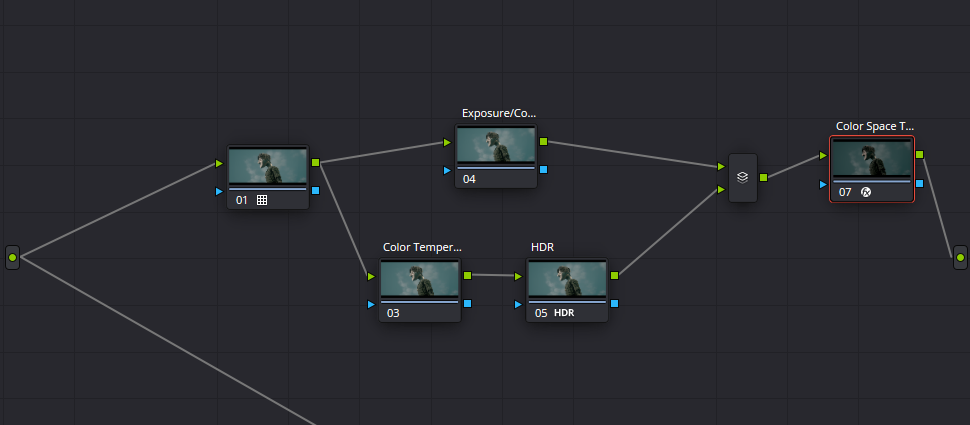Click node 05 green RGB output square
This screenshot has height=425, width=970.
click(x=615, y=275)
